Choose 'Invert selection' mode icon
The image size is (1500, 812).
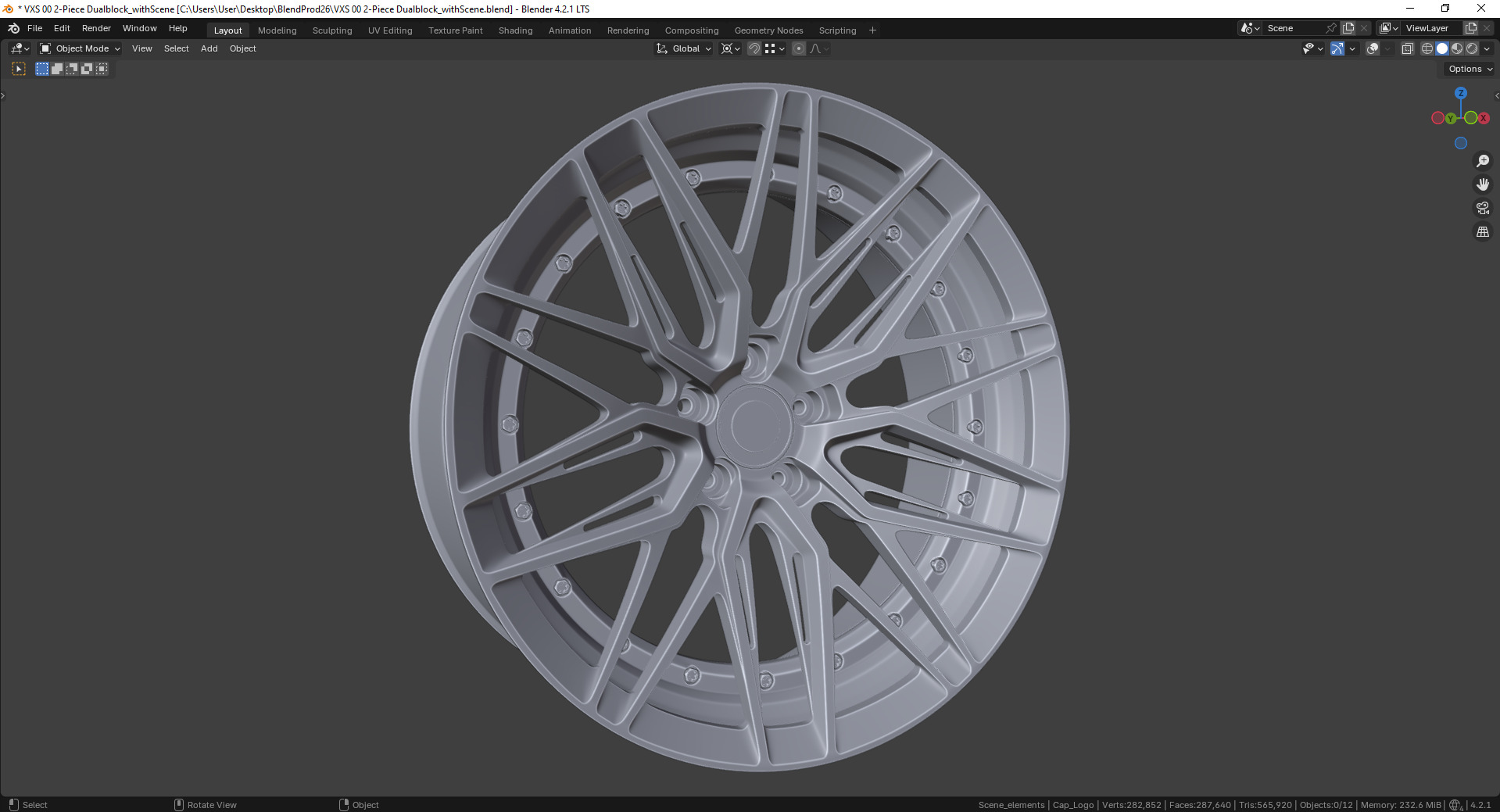click(87, 69)
